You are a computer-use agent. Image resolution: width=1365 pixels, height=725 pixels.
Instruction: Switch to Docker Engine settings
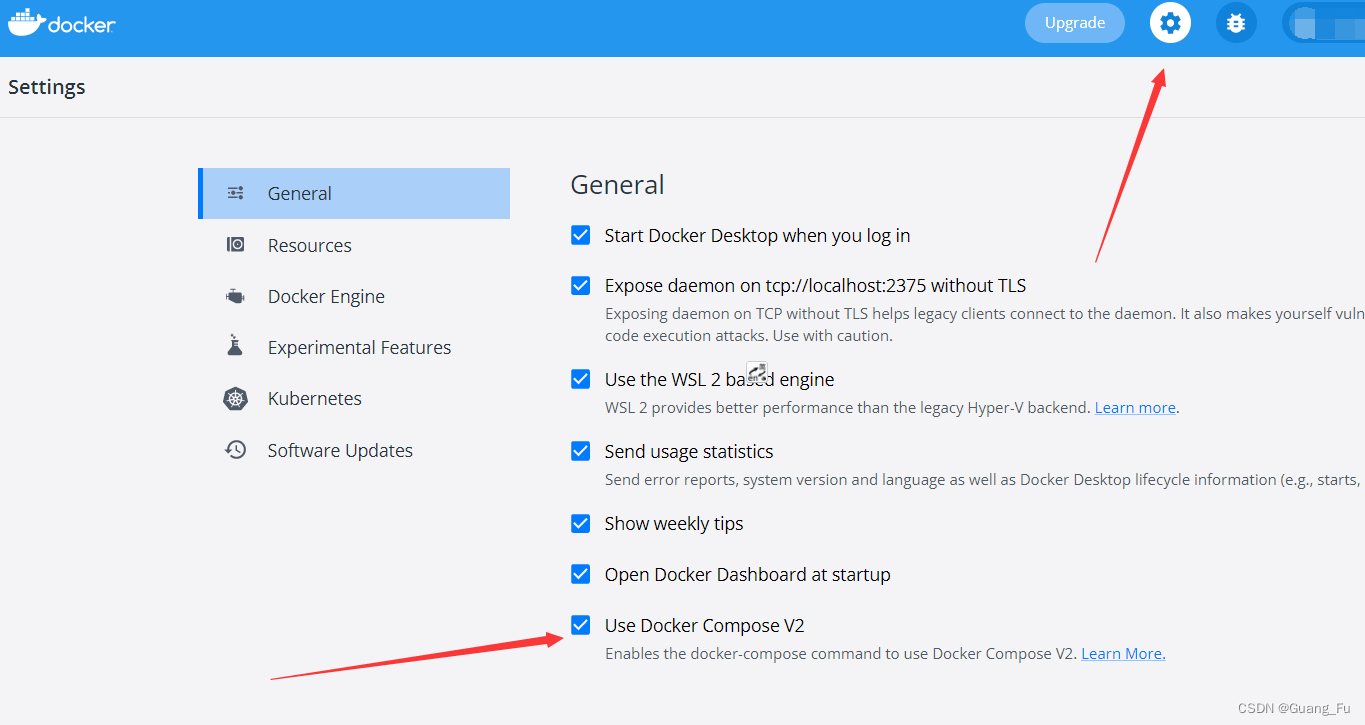coord(354,296)
